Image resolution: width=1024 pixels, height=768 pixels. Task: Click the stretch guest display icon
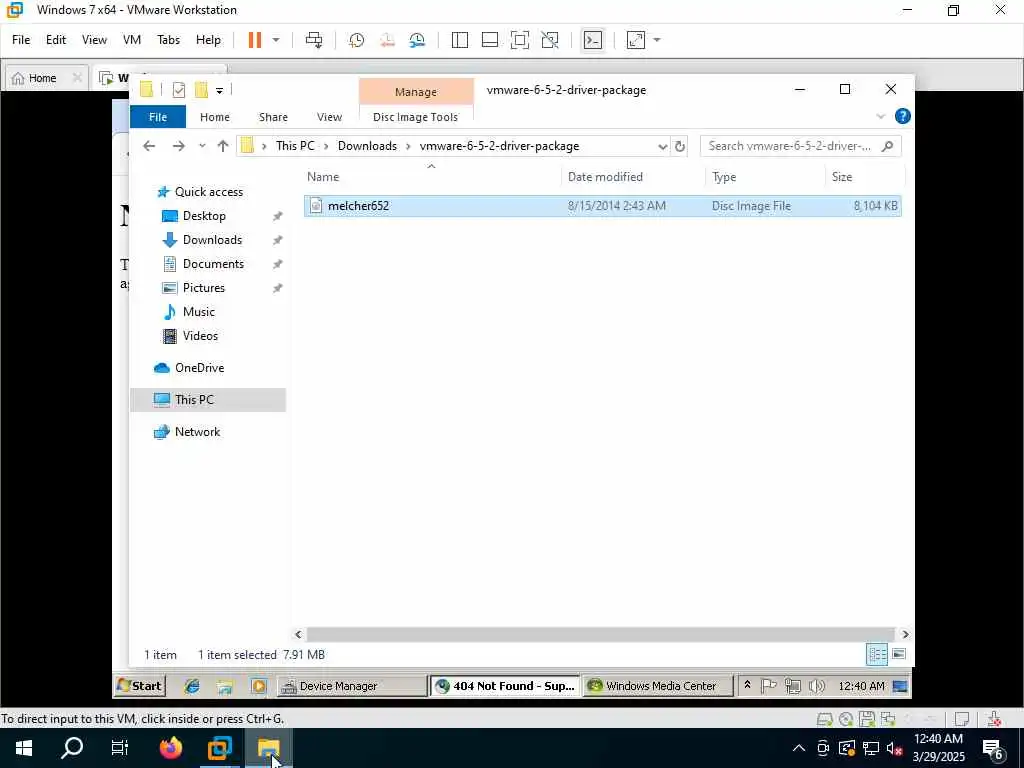pyautogui.click(x=635, y=40)
